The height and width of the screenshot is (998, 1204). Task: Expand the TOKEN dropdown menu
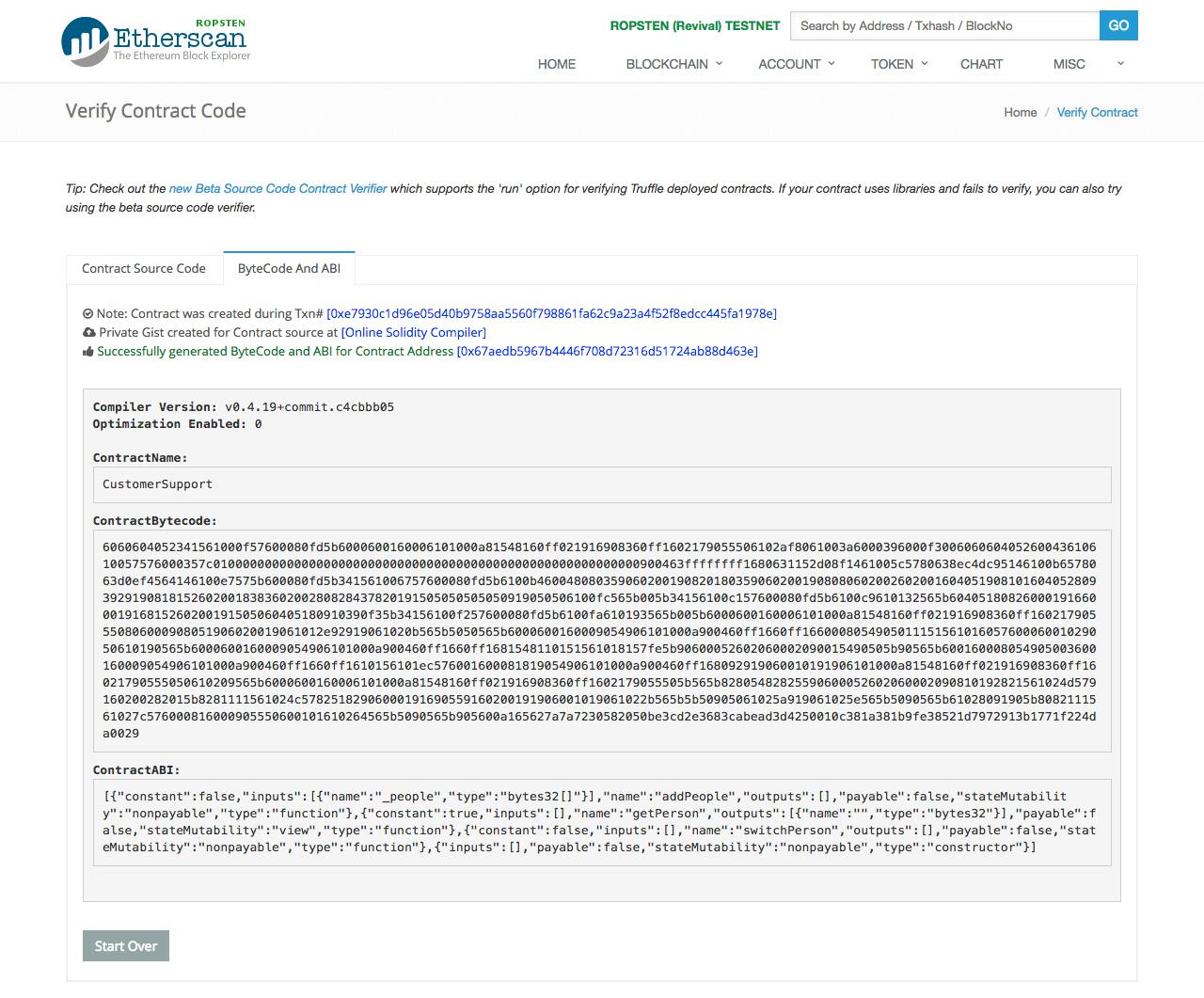tap(899, 64)
